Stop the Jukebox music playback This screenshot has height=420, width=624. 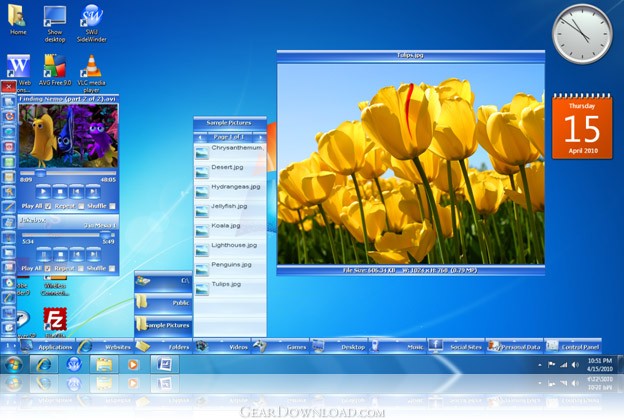[60, 254]
